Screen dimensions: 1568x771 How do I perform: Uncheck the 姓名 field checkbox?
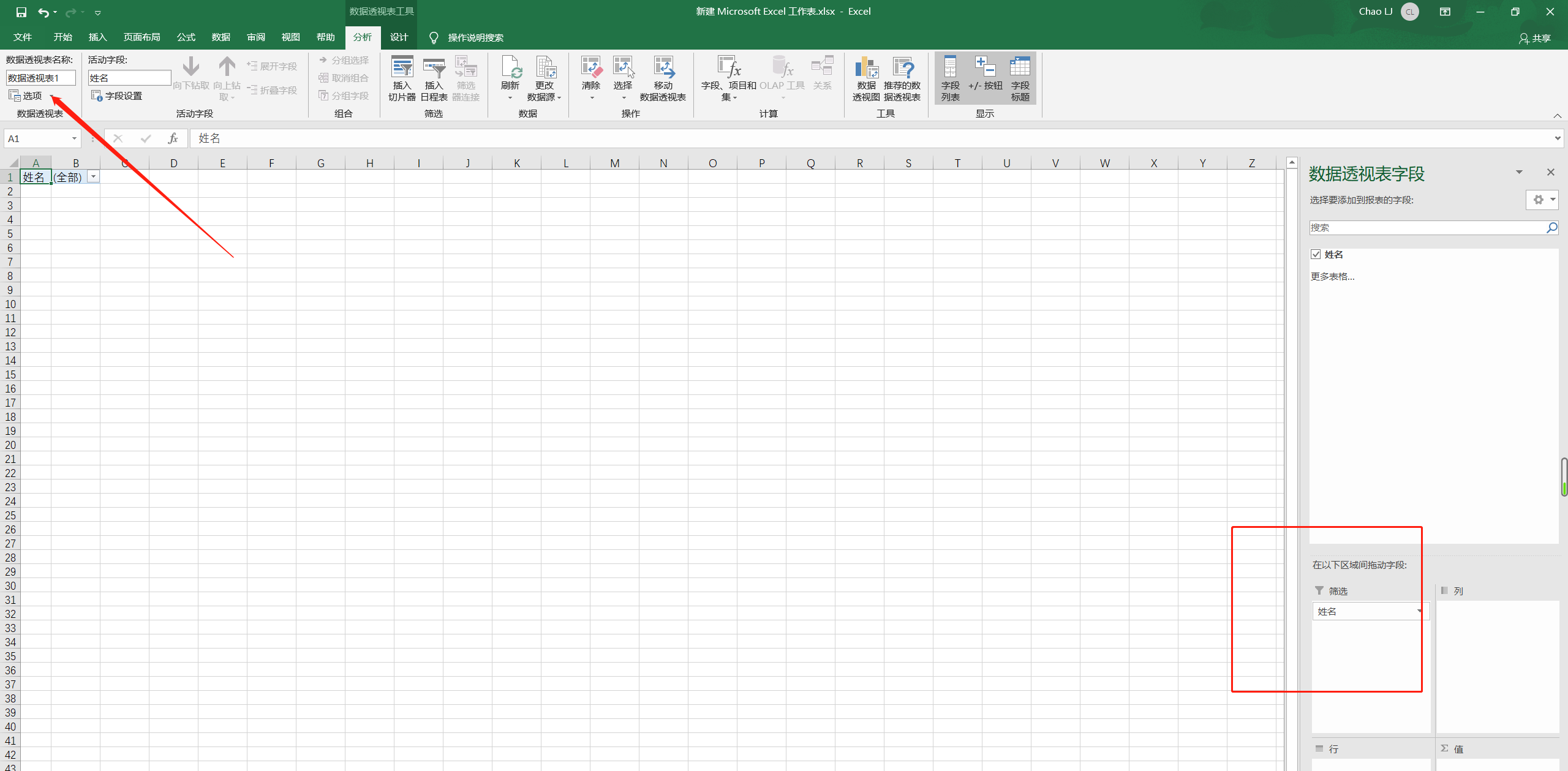[x=1316, y=254]
